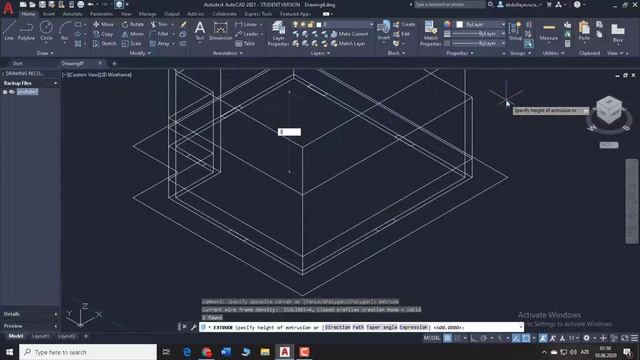The height and width of the screenshot is (360, 640).
Task: Click the object color swatch in Properties
Action: (x=459, y=24)
